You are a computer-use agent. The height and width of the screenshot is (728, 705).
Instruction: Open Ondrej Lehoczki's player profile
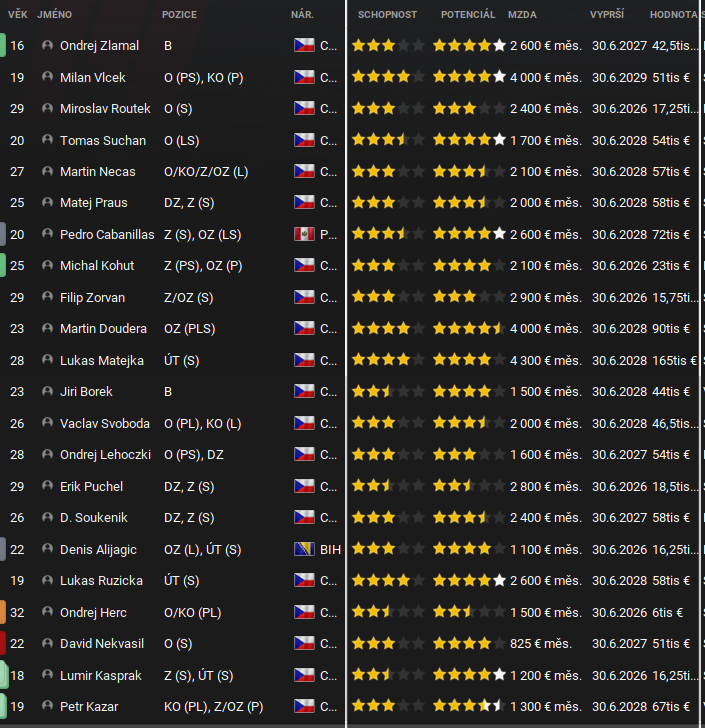[105, 455]
